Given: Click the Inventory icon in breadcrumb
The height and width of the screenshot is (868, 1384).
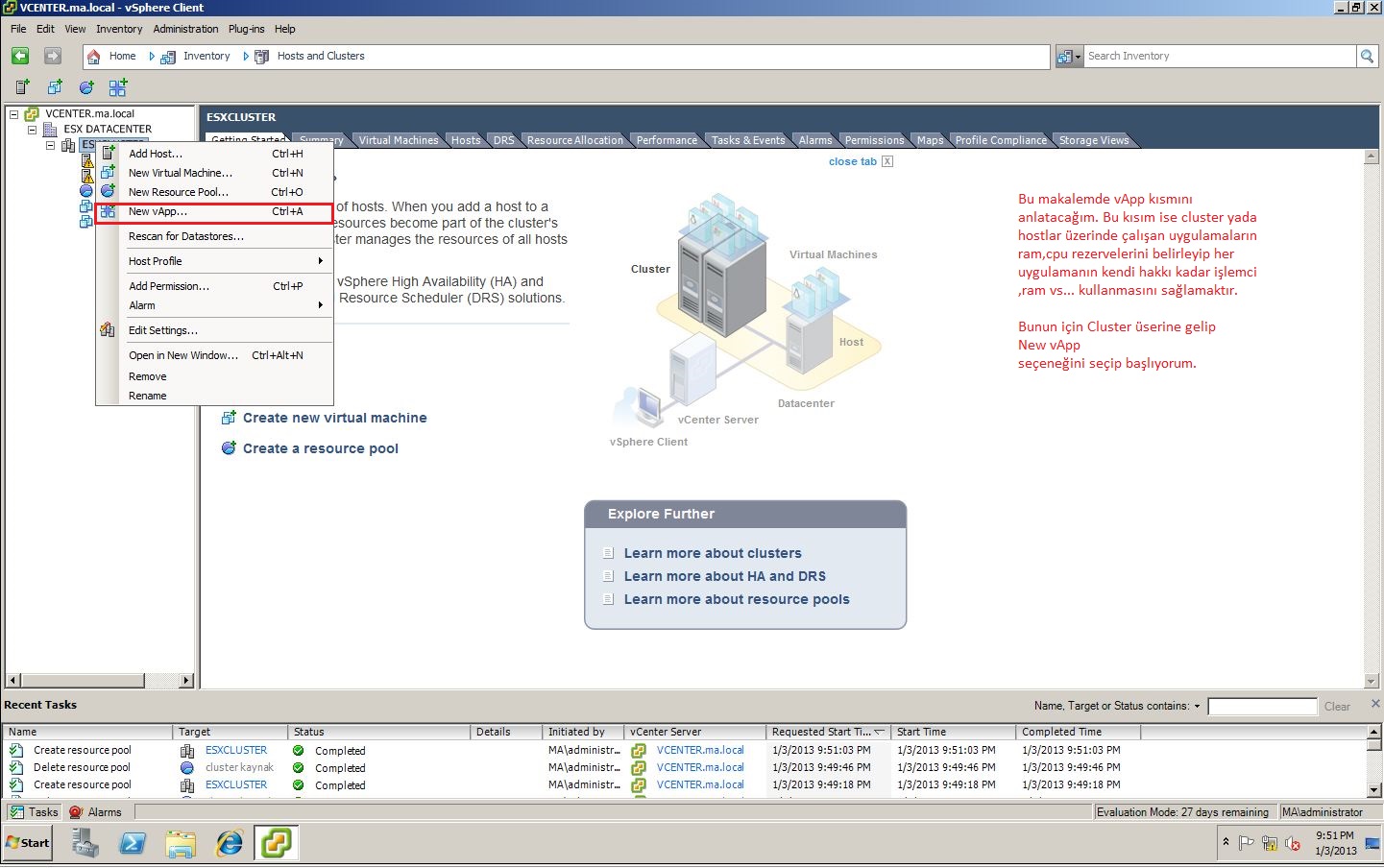Looking at the screenshot, I should point(168,57).
